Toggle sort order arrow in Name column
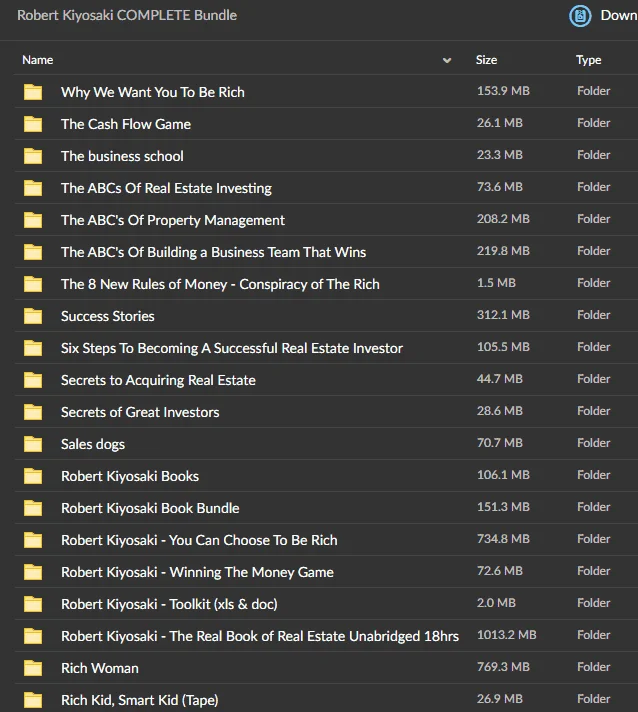The height and width of the screenshot is (712, 638). tap(447, 60)
